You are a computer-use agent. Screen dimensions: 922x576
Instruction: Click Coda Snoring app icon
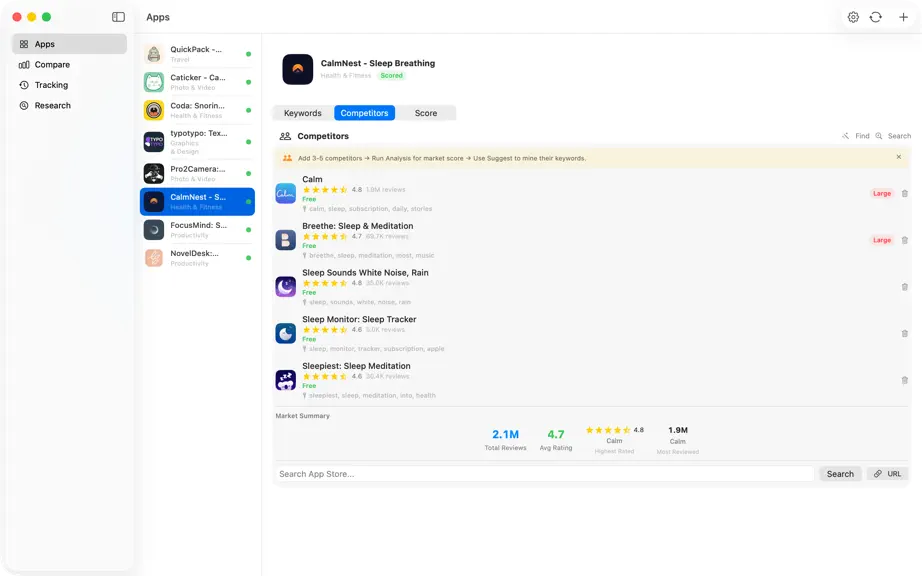[x=154, y=110]
